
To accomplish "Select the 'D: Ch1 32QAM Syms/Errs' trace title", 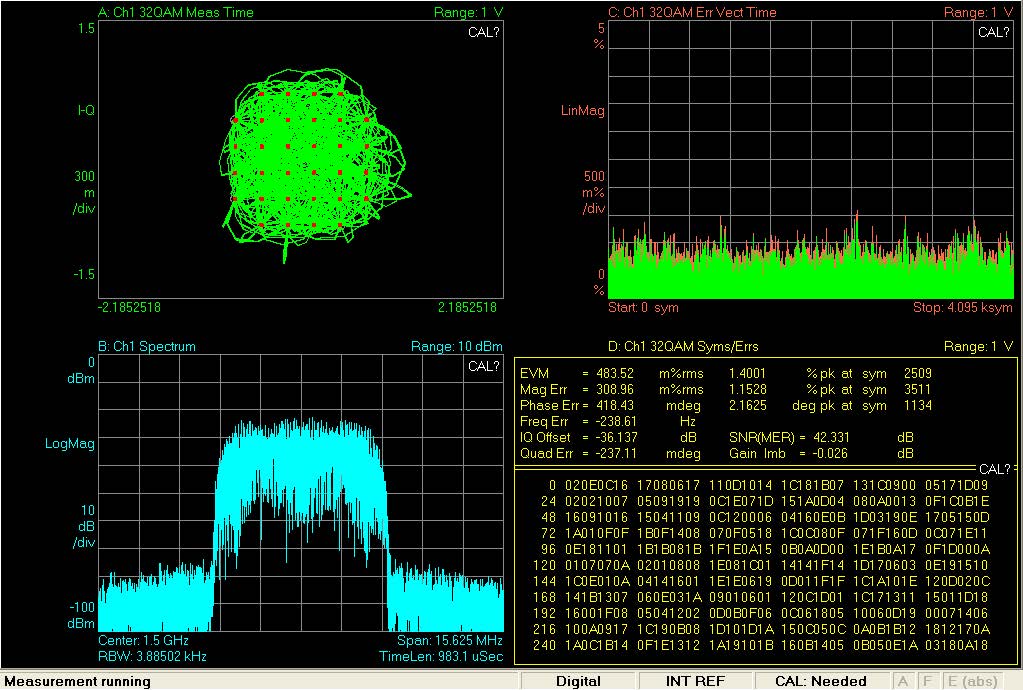I will (x=682, y=347).
